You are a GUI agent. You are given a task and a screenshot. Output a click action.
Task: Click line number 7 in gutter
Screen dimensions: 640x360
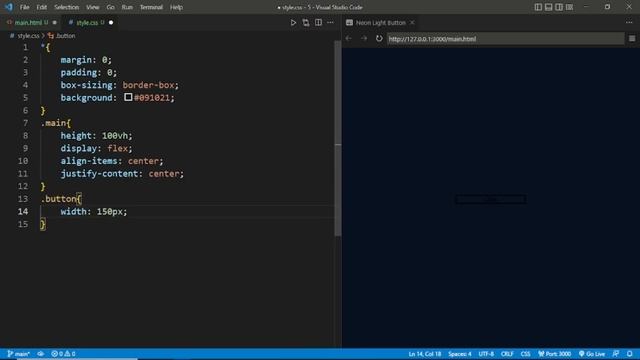[x=25, y=123]
